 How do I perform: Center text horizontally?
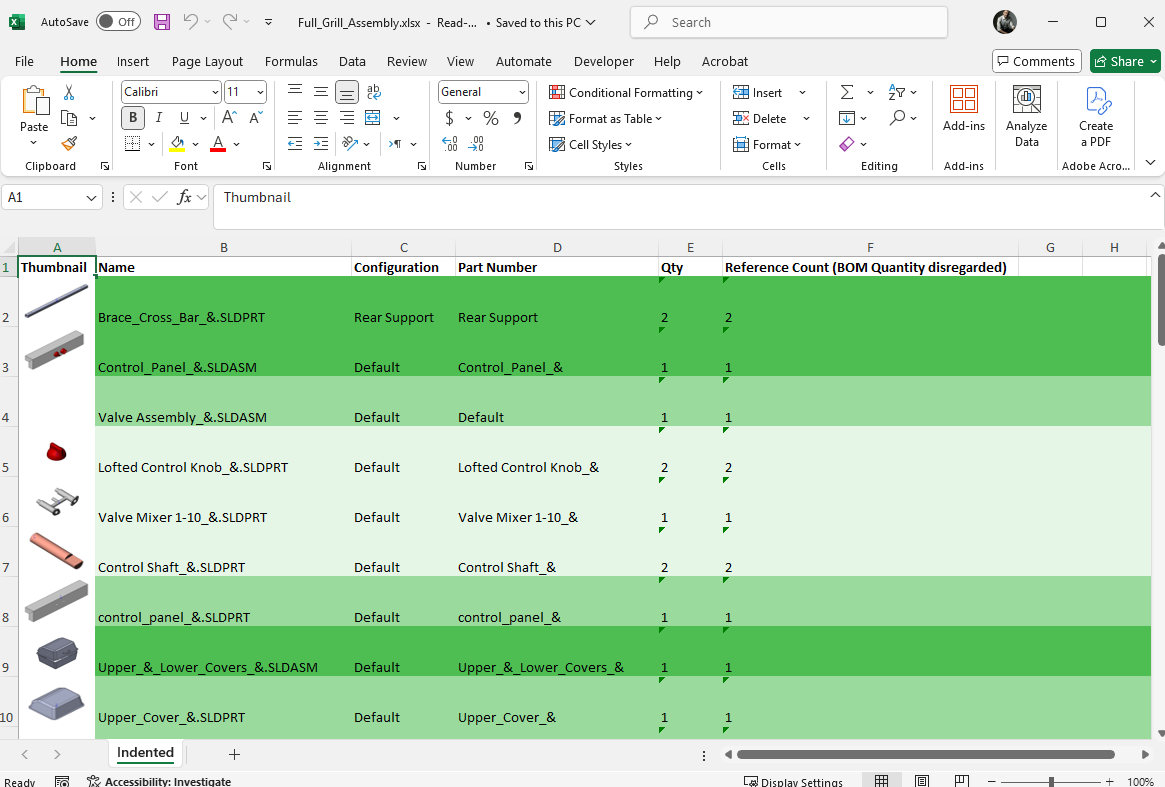click(x=321, y=117)
